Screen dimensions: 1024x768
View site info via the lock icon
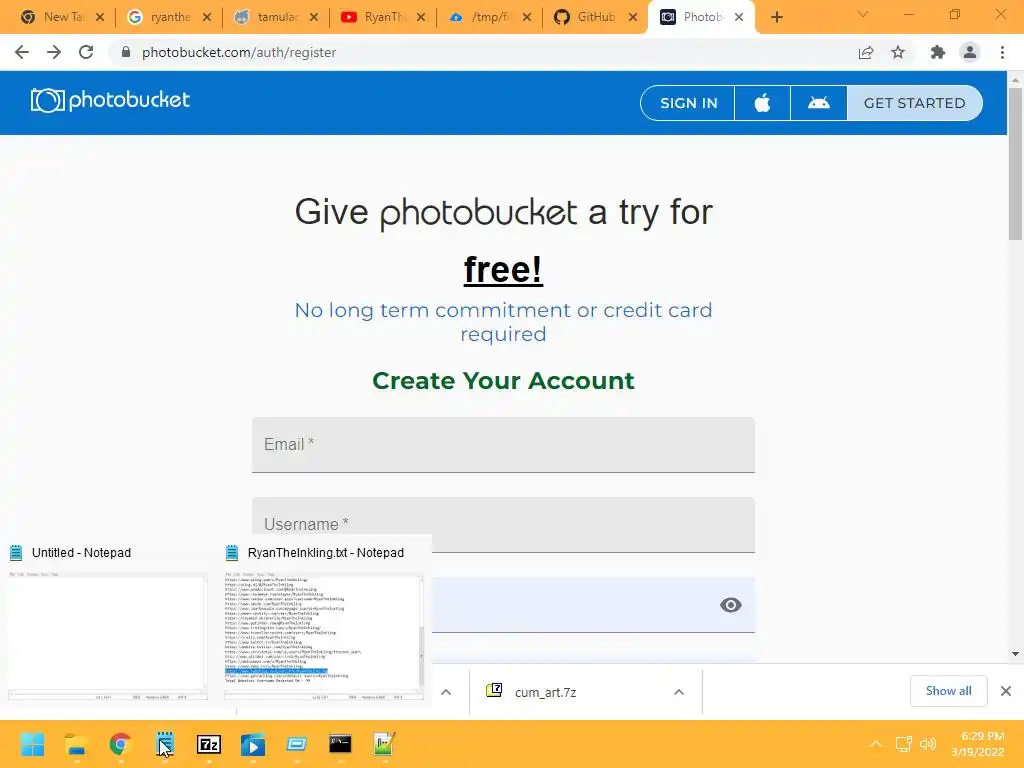(126, 52)
